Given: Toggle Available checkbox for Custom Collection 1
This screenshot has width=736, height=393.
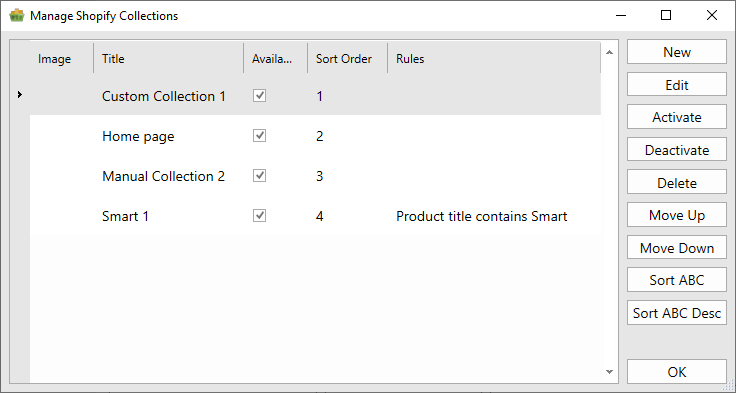Looking at the screenshot, I should (260, 96).
